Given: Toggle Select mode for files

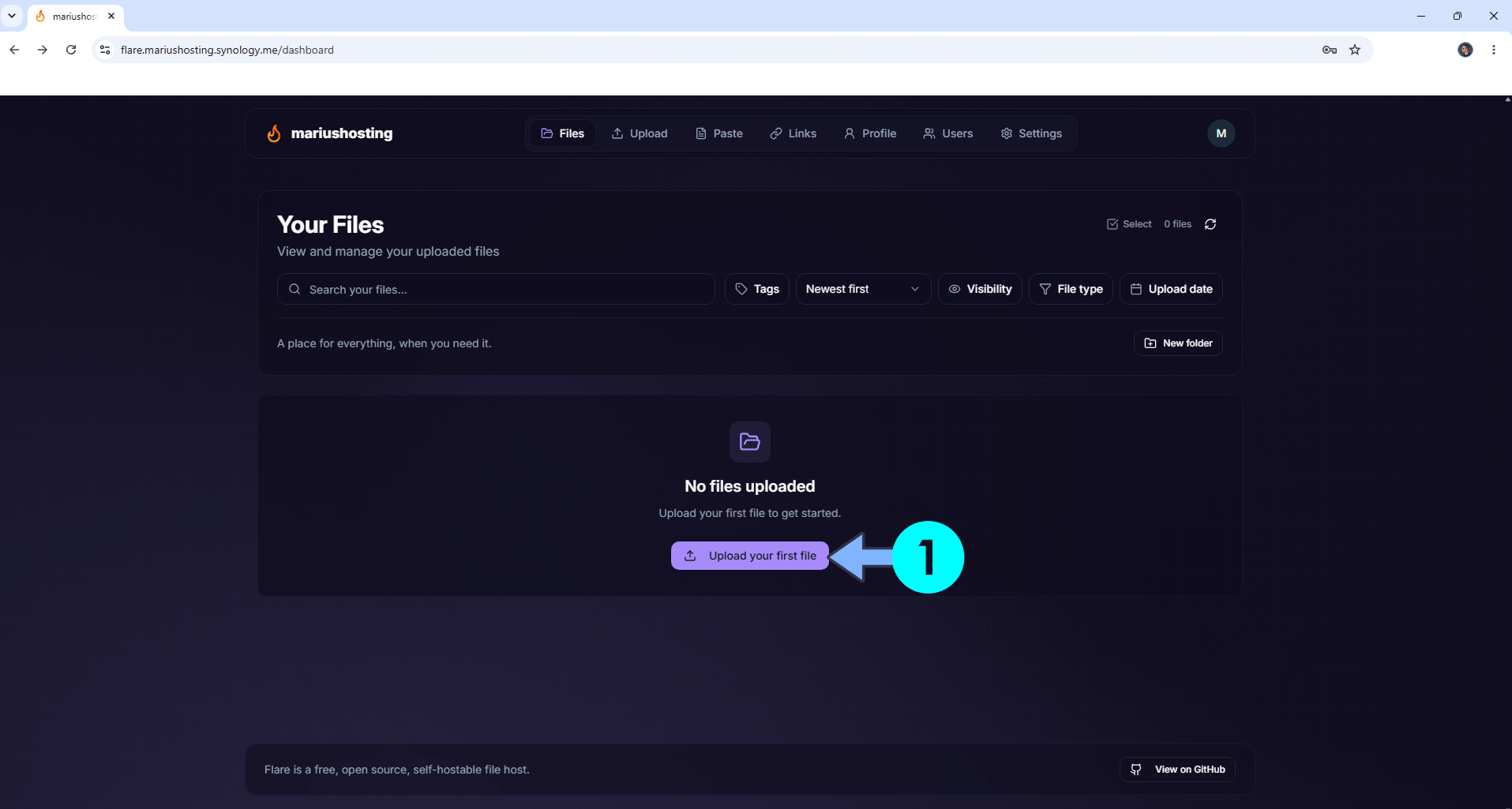Looking at the screenshot, I should pyautogui.click(x=1129, y=224).
